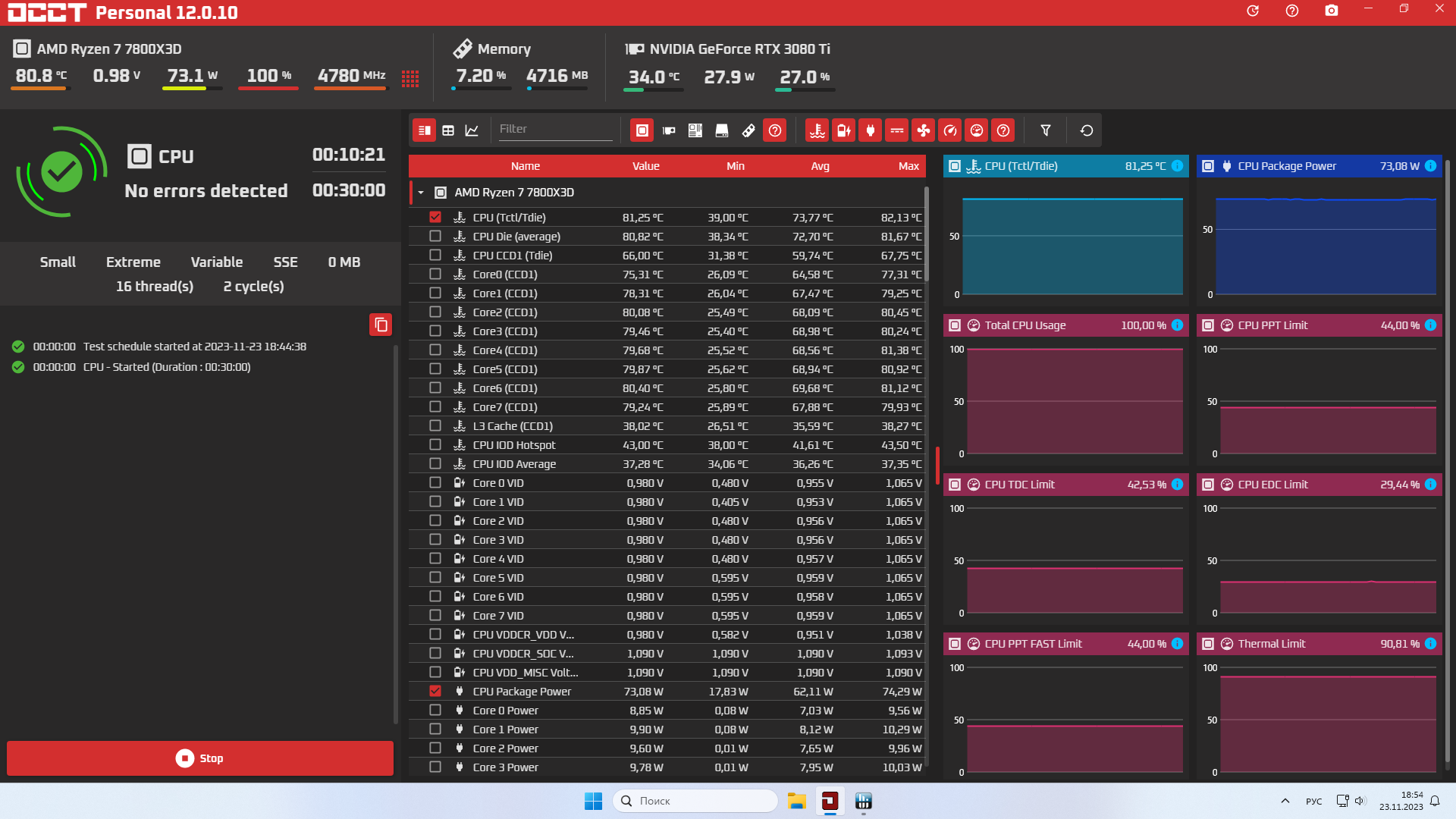Check the CPU Die (average) checkbox

tap(435, 236)
